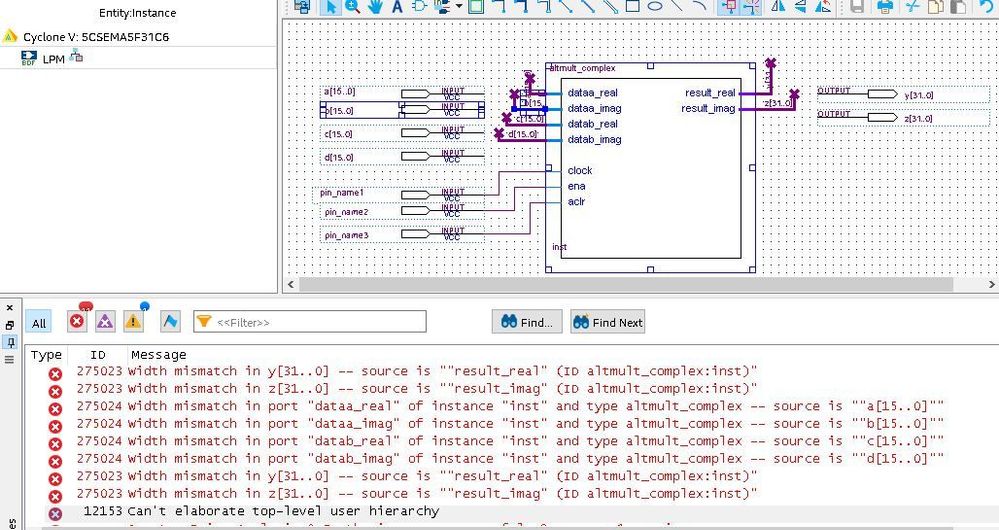Select the Pin tool

point(442,6)
